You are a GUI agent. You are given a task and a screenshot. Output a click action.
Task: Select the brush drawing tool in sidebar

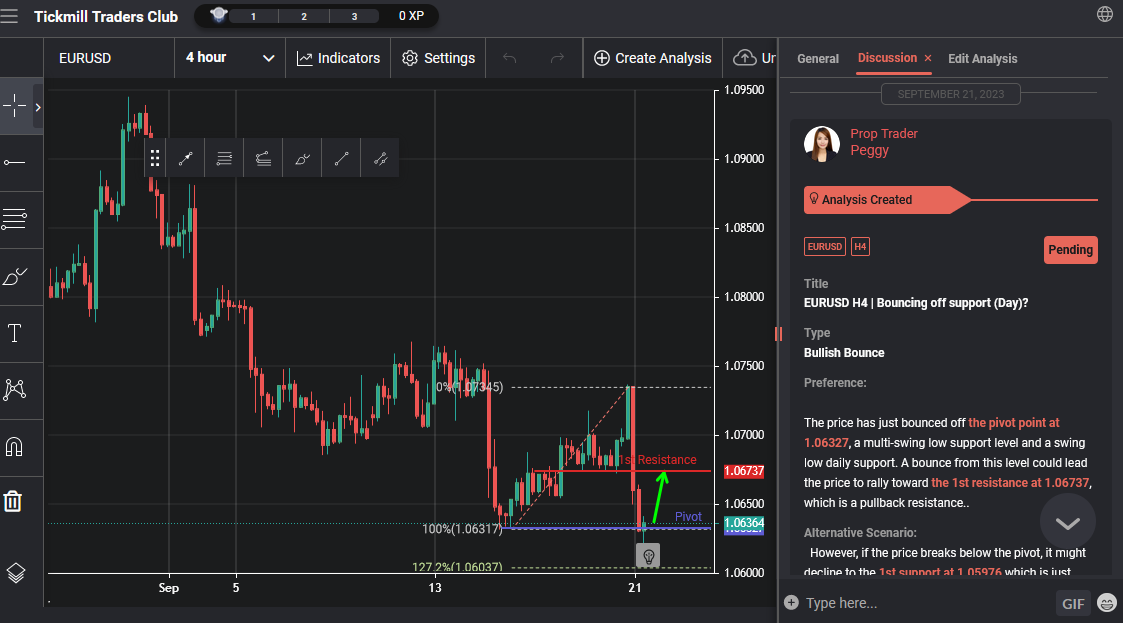point(14,276)
